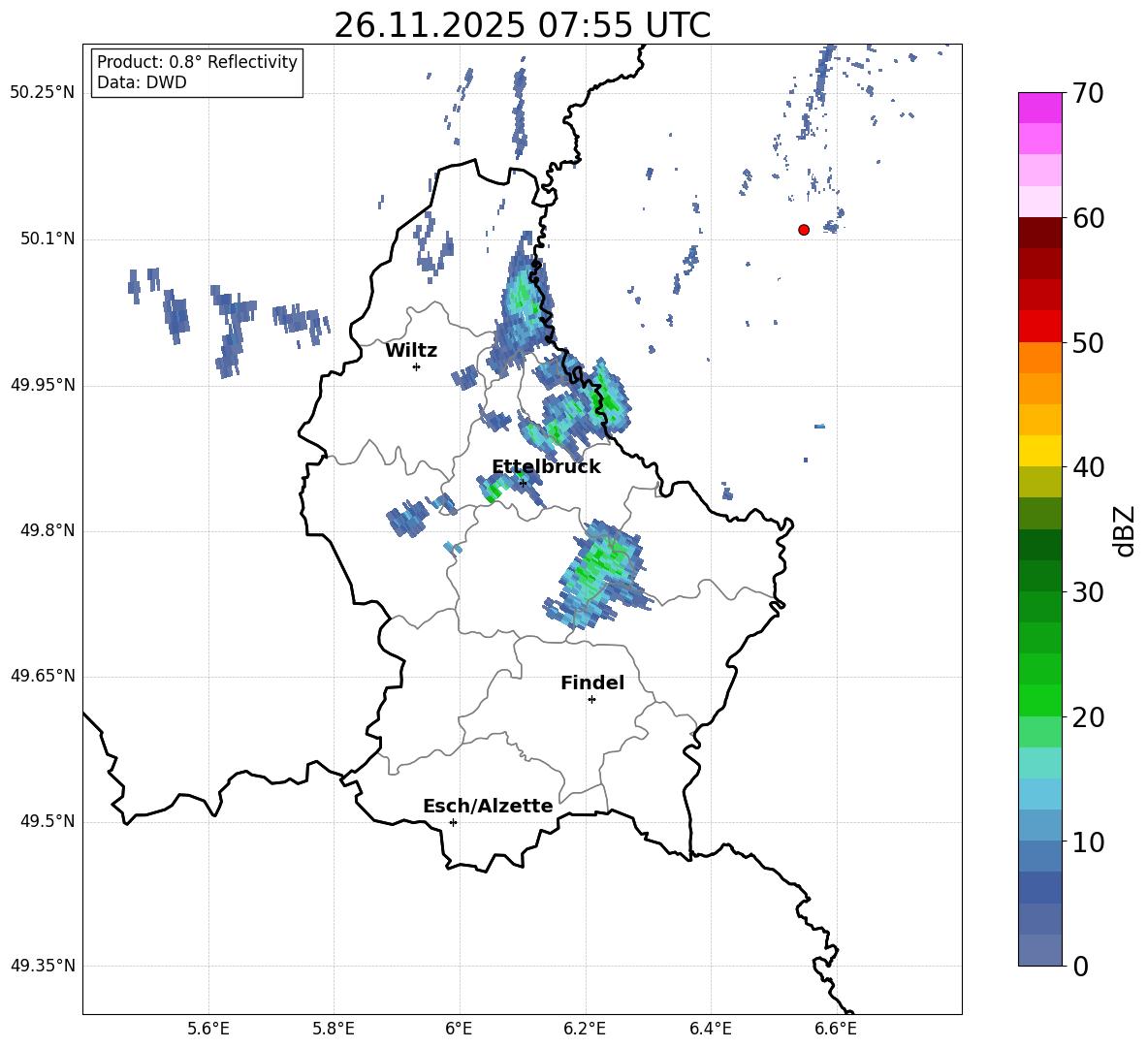
Task: Click the grey-blue swatch at colorbar bottom
Action: [1040, 950]
